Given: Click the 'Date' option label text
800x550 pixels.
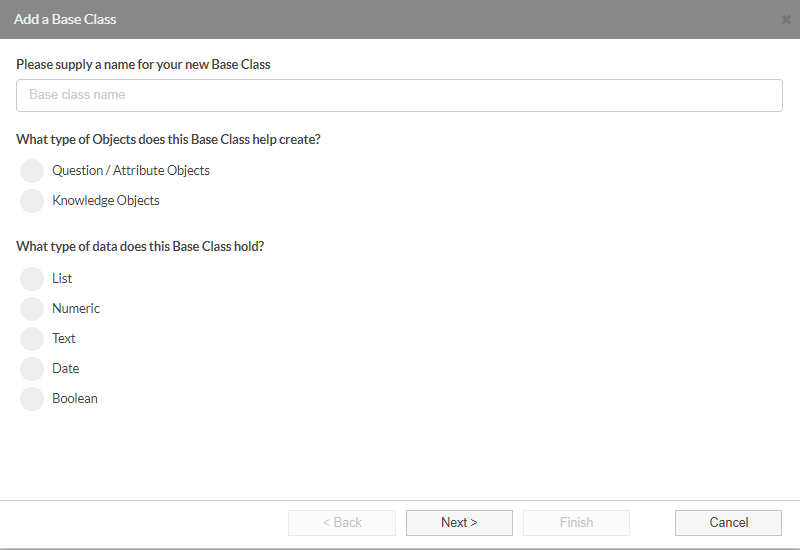Looking at the screenshot, I should 65,368.
